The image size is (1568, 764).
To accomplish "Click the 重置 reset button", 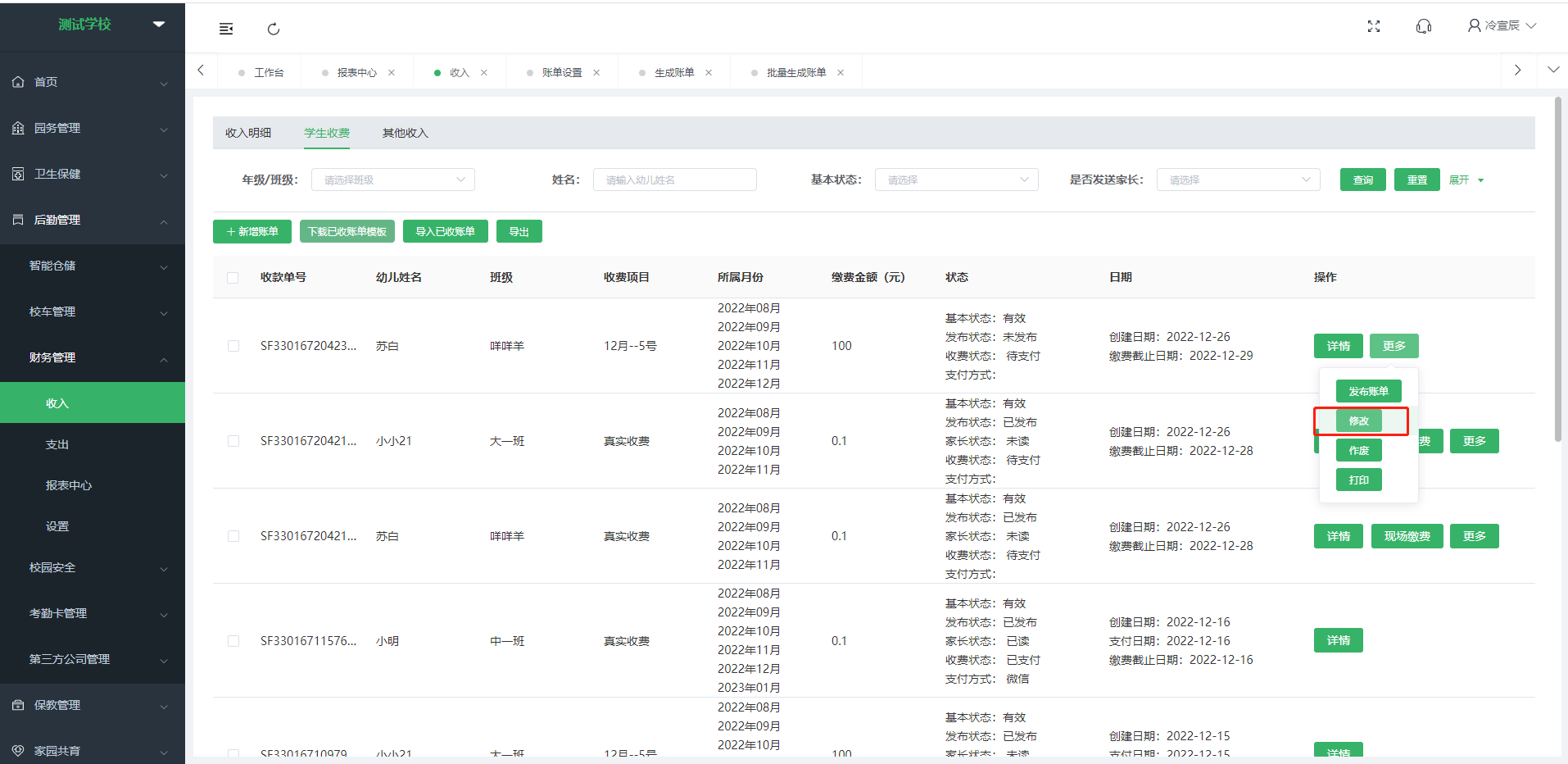I will coord(1417,180).
